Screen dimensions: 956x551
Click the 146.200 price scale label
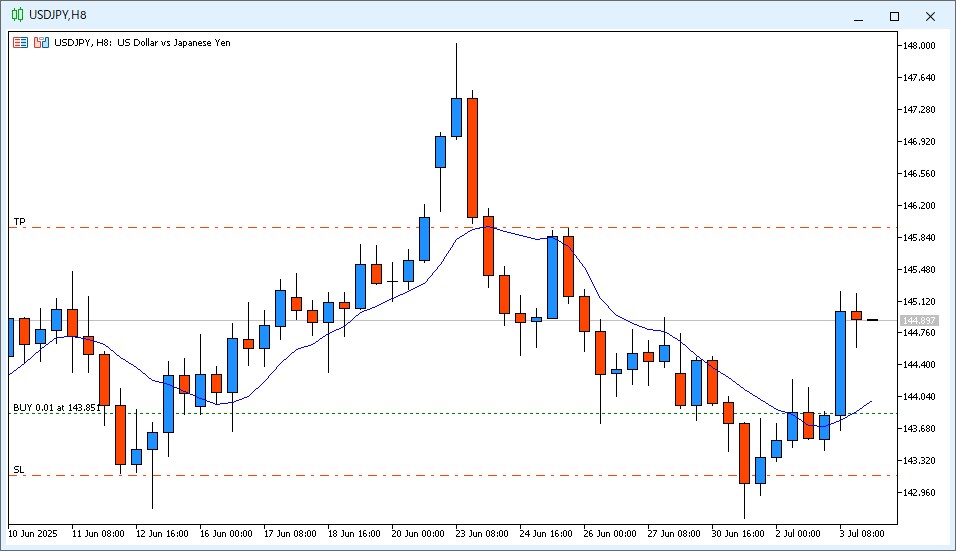919,206
